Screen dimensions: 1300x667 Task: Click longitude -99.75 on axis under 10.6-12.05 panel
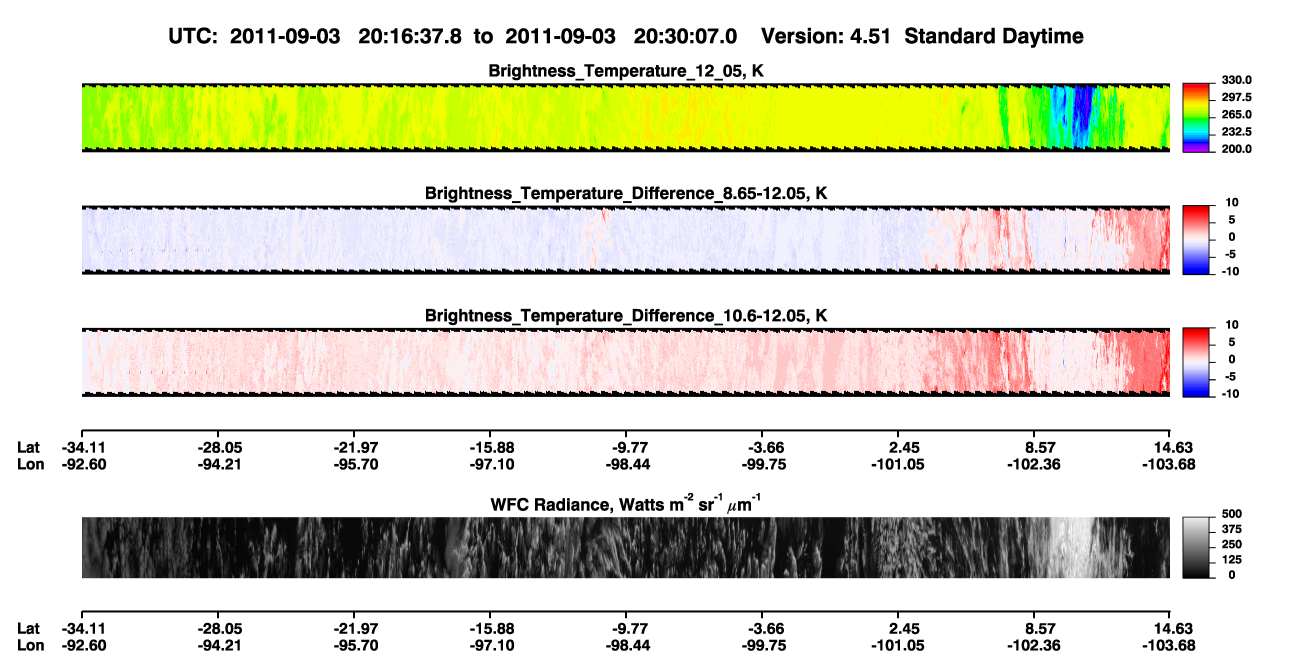pos(762,463)
